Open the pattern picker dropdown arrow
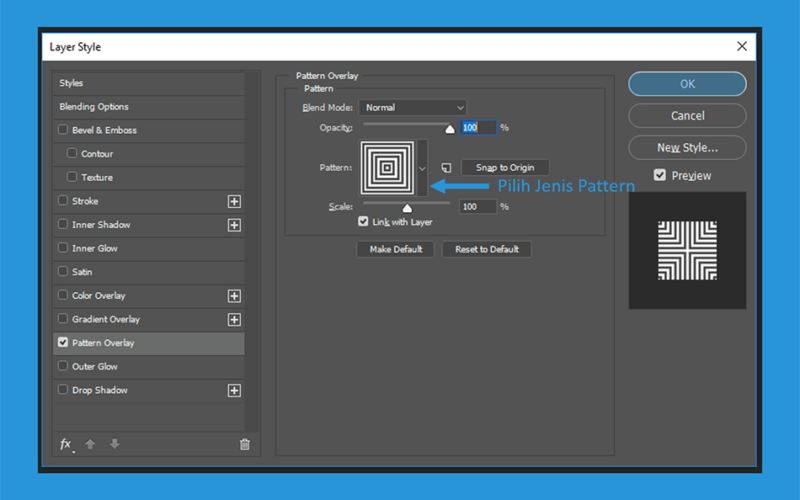The height and width of the screenshot is (500, 800). click(422, 168)
